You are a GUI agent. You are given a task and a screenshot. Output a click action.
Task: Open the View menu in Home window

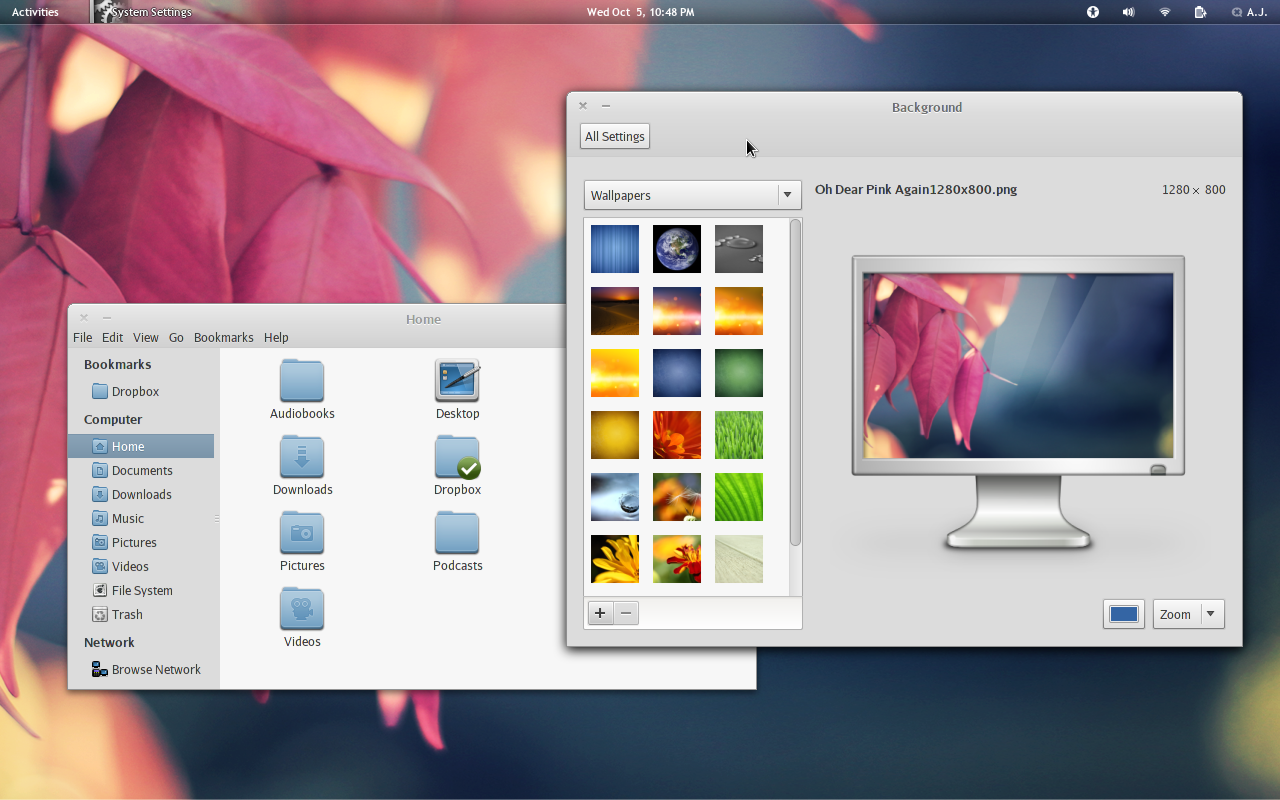[146, 337]
